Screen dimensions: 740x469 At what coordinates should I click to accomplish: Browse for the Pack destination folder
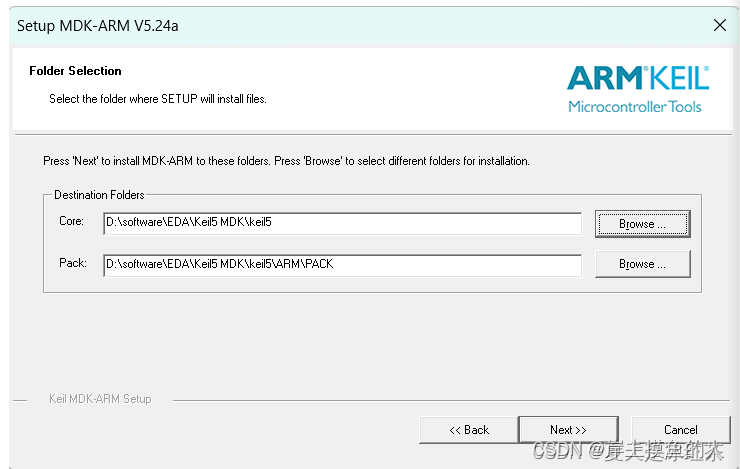[642, 264]
